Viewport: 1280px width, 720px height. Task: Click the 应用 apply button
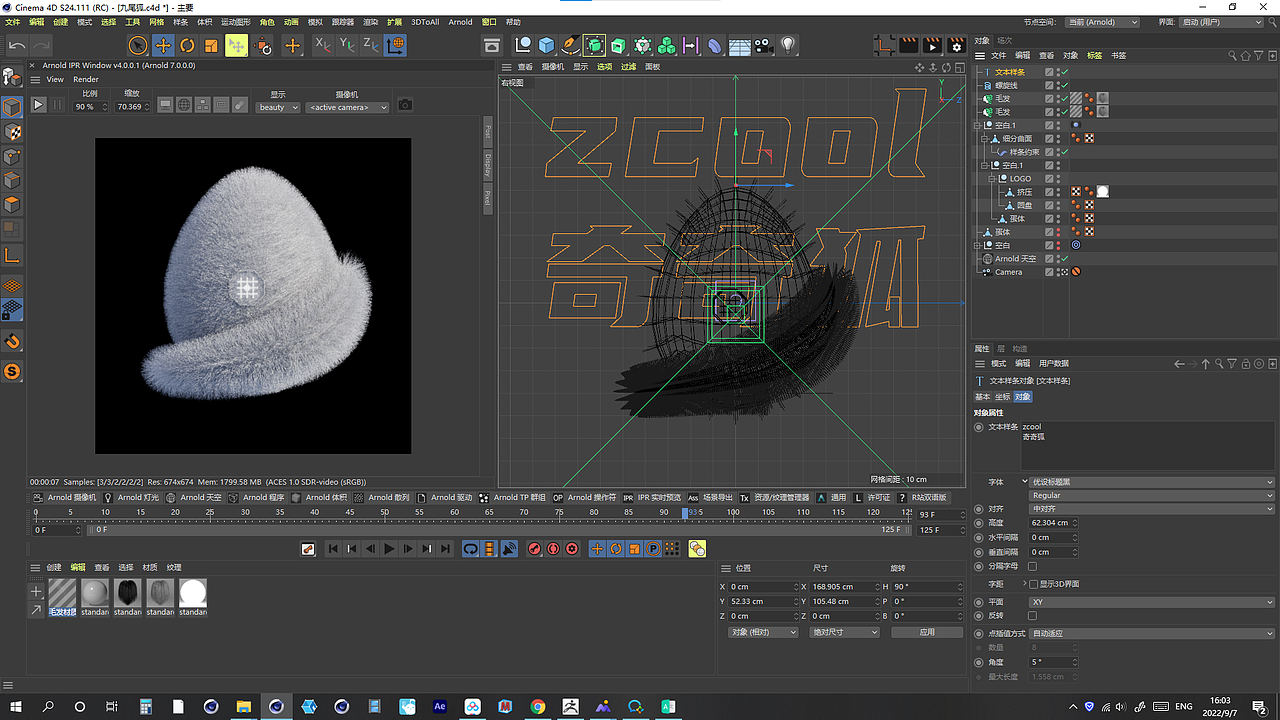pyautogui.click(x=927, y=632)
